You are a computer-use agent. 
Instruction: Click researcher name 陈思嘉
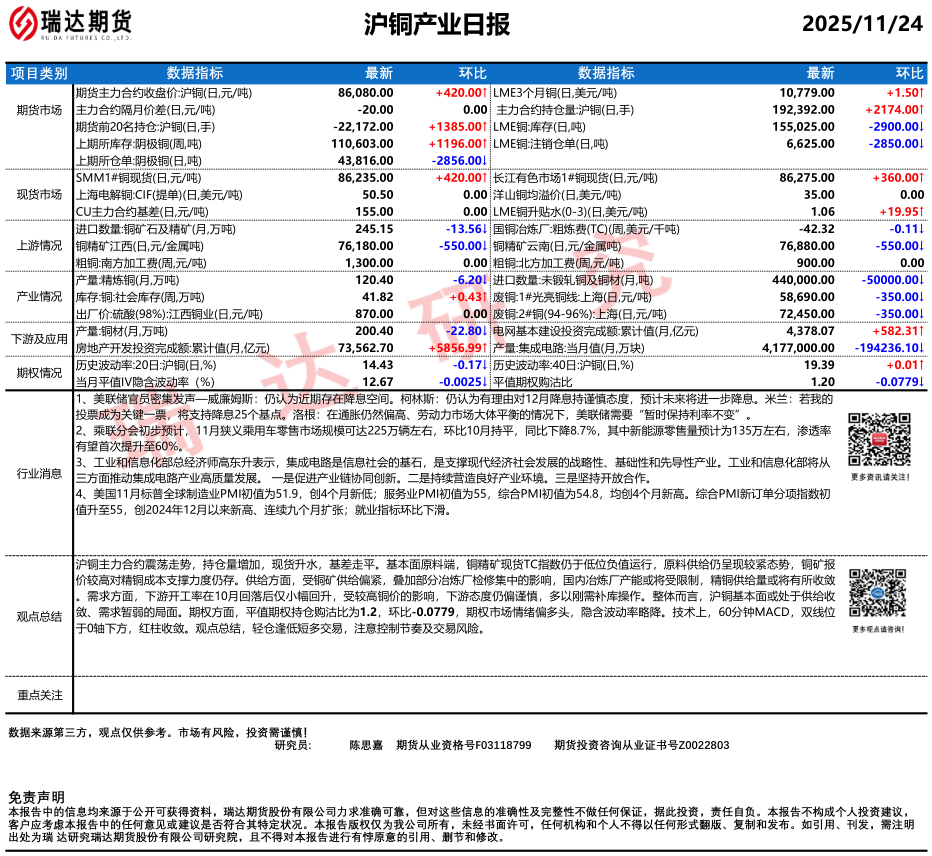pyautogui.click(x=366, y=745)
